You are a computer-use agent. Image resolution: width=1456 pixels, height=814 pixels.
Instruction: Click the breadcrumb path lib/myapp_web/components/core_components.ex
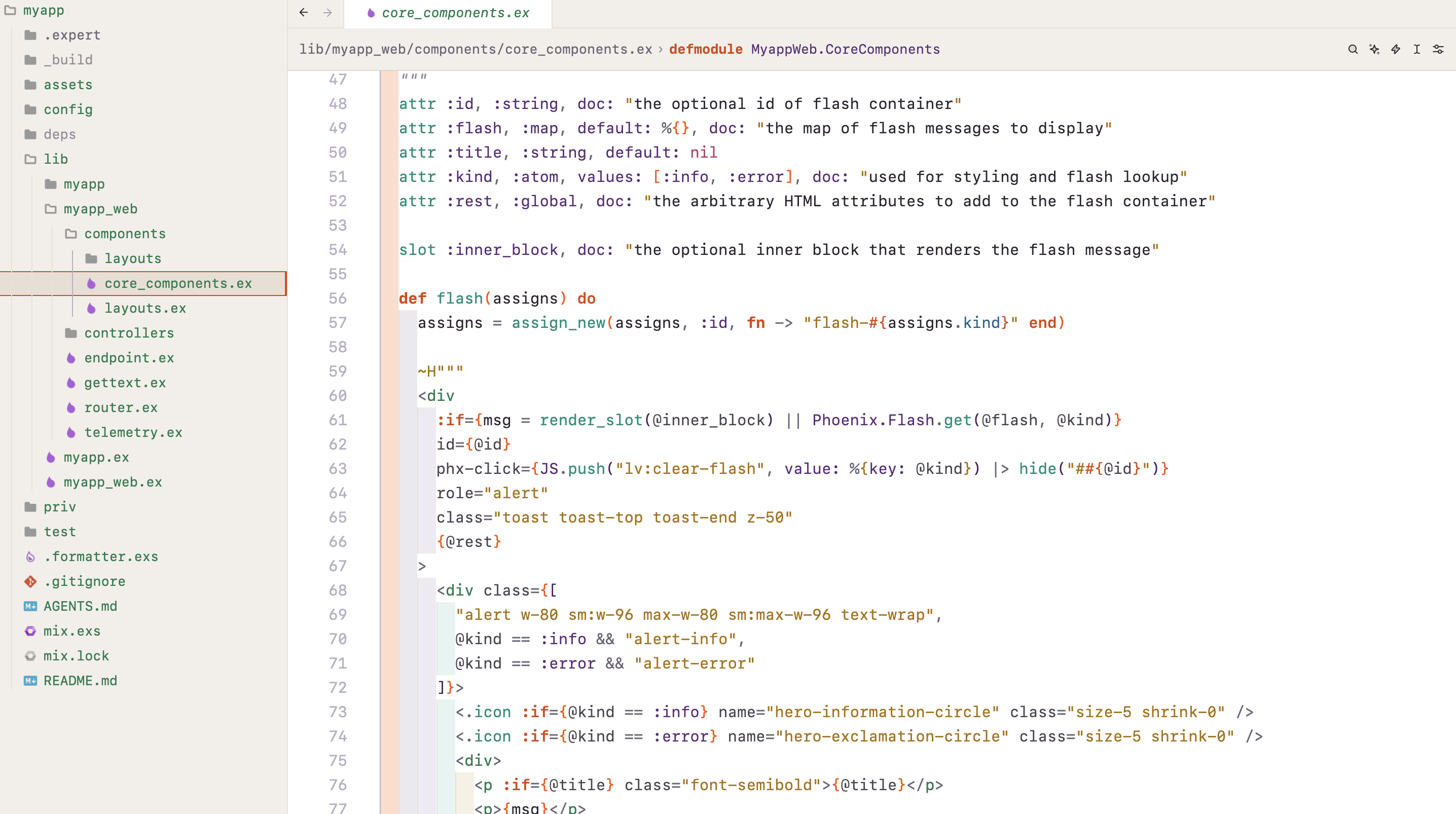pos(476,50)
